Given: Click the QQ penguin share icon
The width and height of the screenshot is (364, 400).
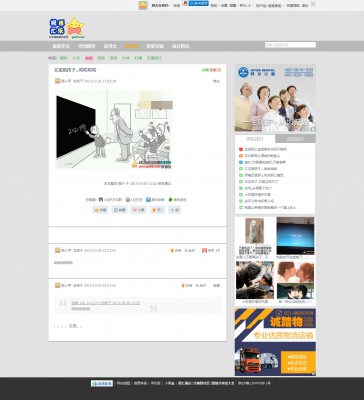Looking at the screenshot, I should click(101, 200).
